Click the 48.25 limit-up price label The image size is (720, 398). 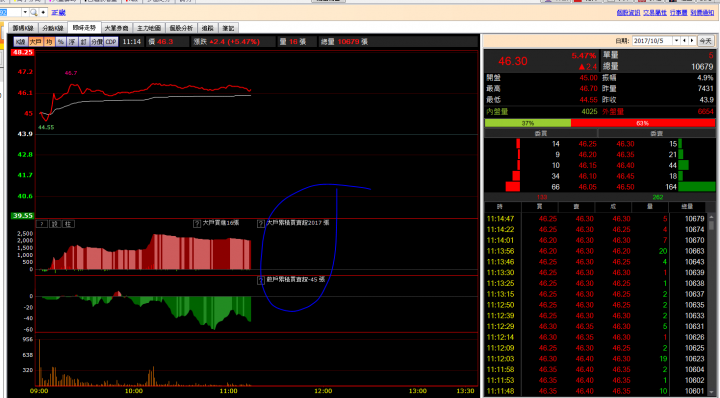[x=22, y=52]
